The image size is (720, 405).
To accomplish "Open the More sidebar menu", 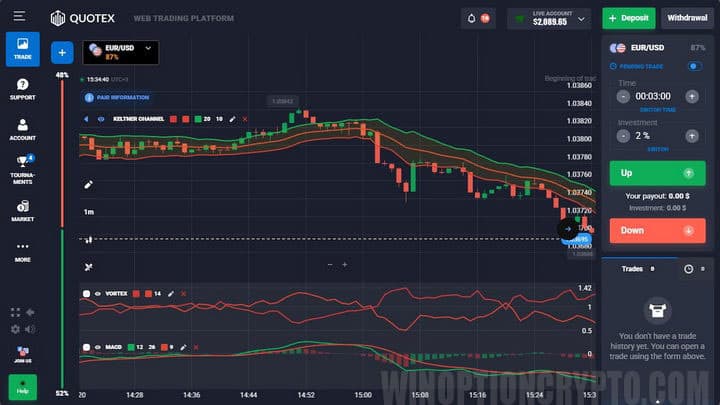I will (x=22, y=252).
